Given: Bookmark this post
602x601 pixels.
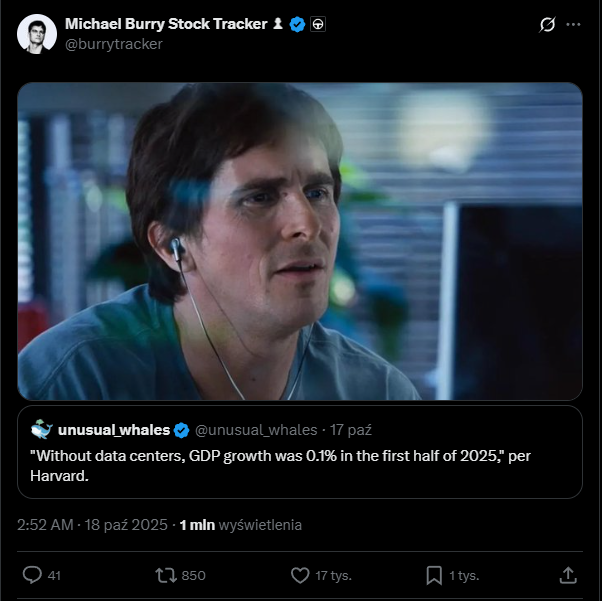Looking at the screenshot, I should [434, 575].
